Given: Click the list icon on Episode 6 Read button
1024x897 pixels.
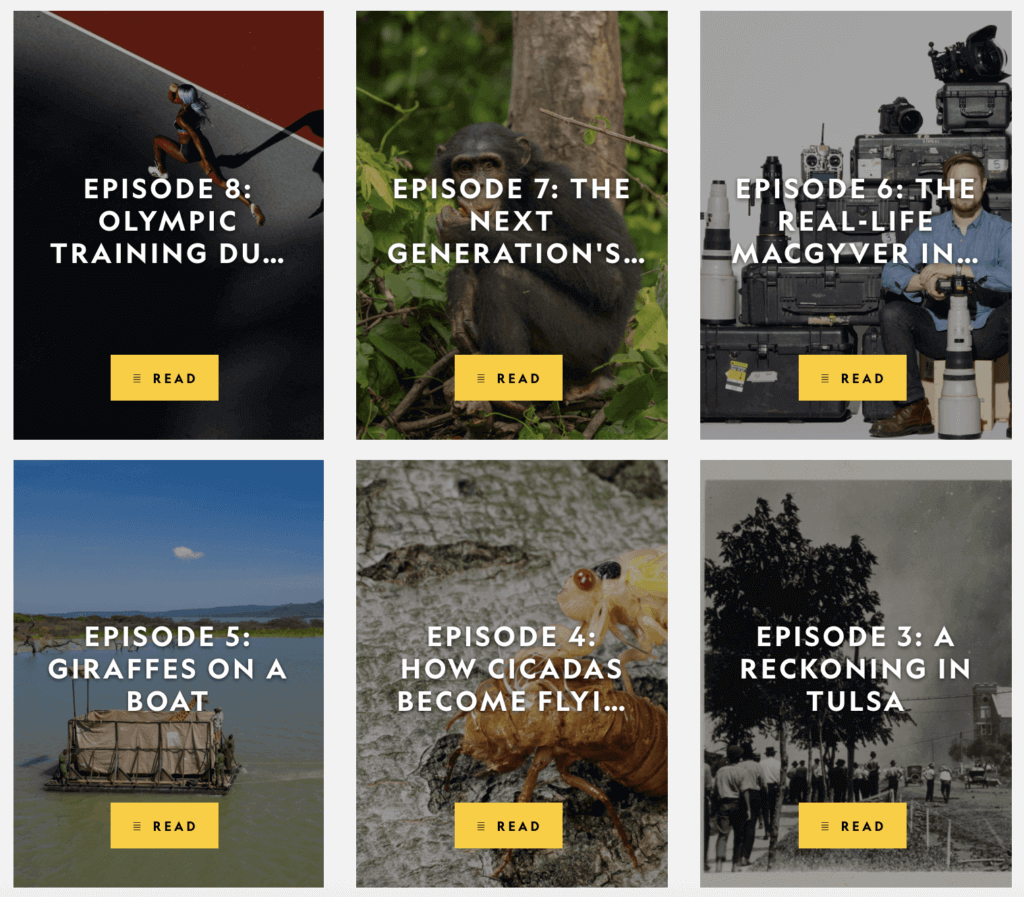Looking at the screenshot, I should [825, 379].
